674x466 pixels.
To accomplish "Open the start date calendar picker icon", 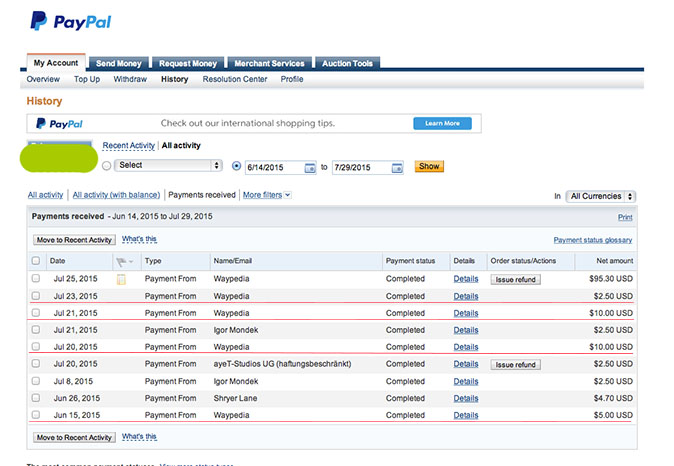I will (310, 168).
